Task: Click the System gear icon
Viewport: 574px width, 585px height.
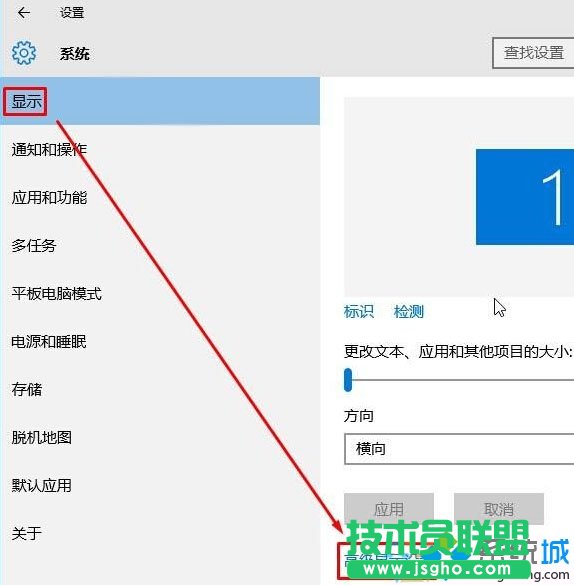Action: pyautogui.click(x=24, y=53)
